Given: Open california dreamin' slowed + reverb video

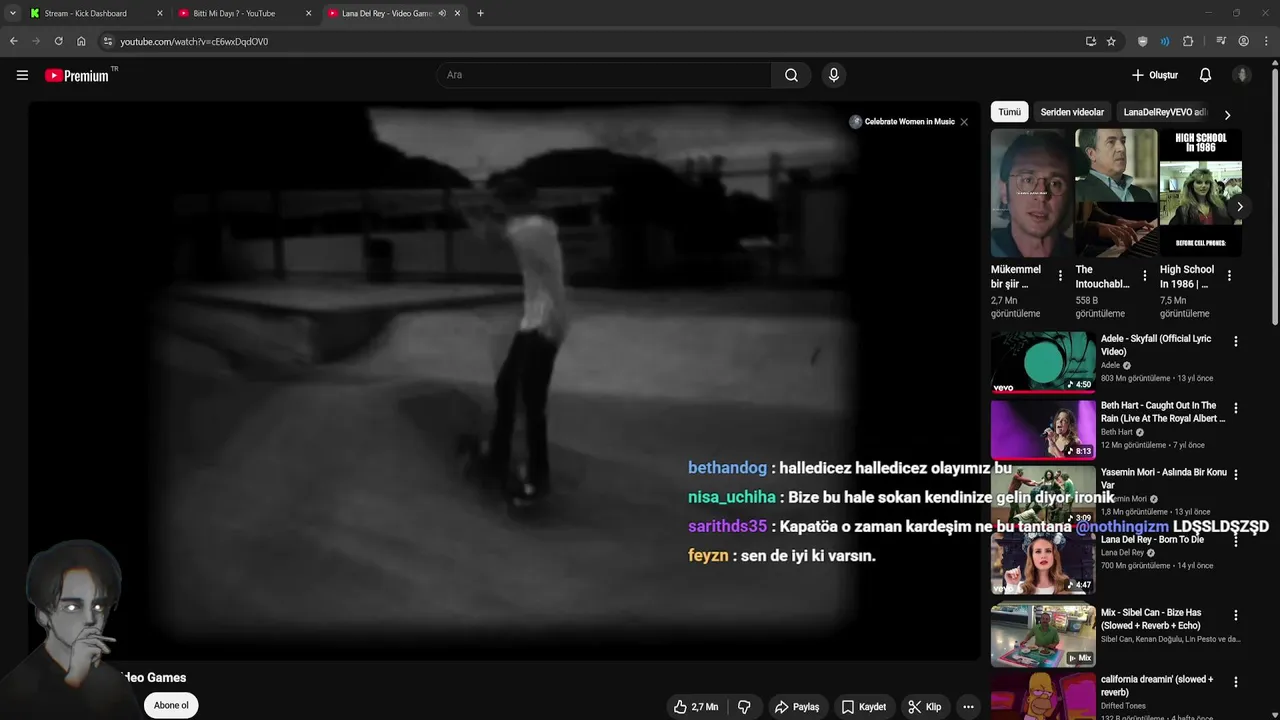Looking at the screenshot, I should pyautogui.click(x=1043, y=696).
